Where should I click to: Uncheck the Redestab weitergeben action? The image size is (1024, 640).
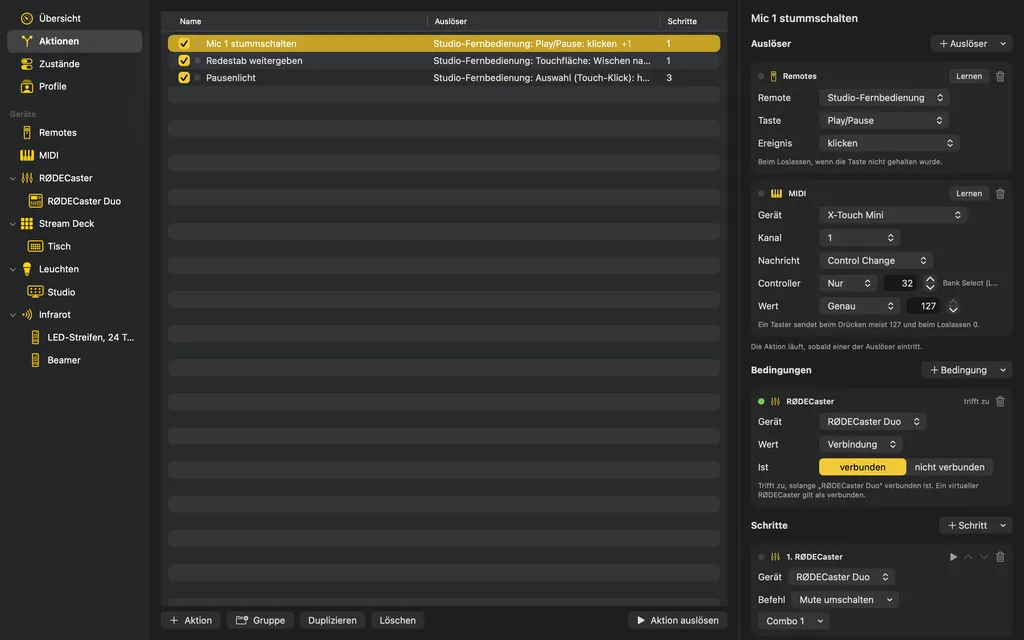pos(184,61)
